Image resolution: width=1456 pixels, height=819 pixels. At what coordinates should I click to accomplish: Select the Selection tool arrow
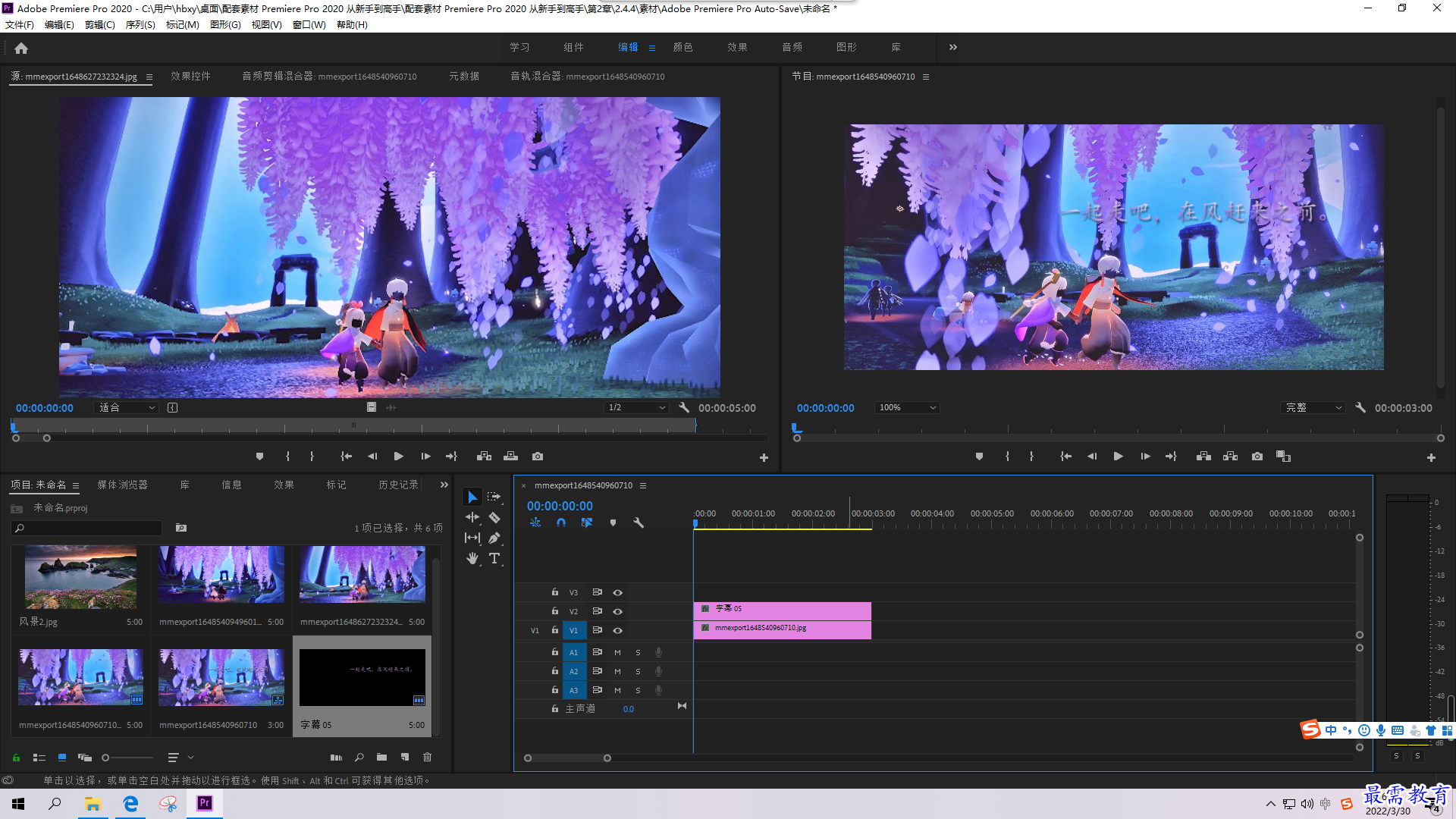click(x=472, y=497)
